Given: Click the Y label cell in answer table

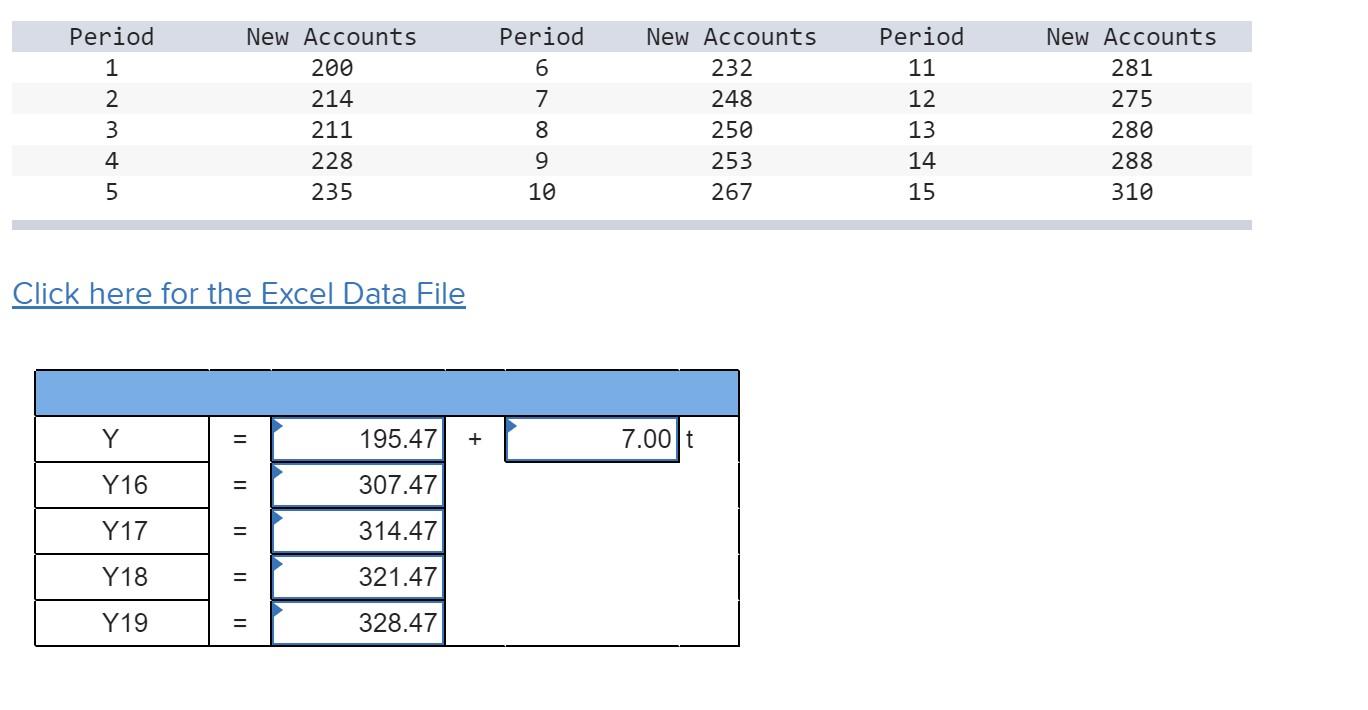Looking at the screenshot, I should [122, 439].
